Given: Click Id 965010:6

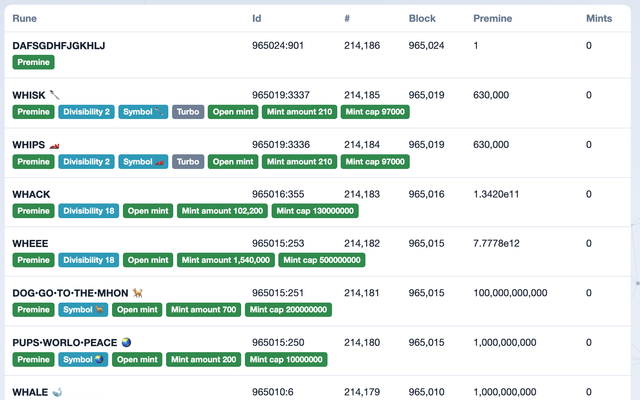Looking at the screenshot, I should tap(273, 392).
